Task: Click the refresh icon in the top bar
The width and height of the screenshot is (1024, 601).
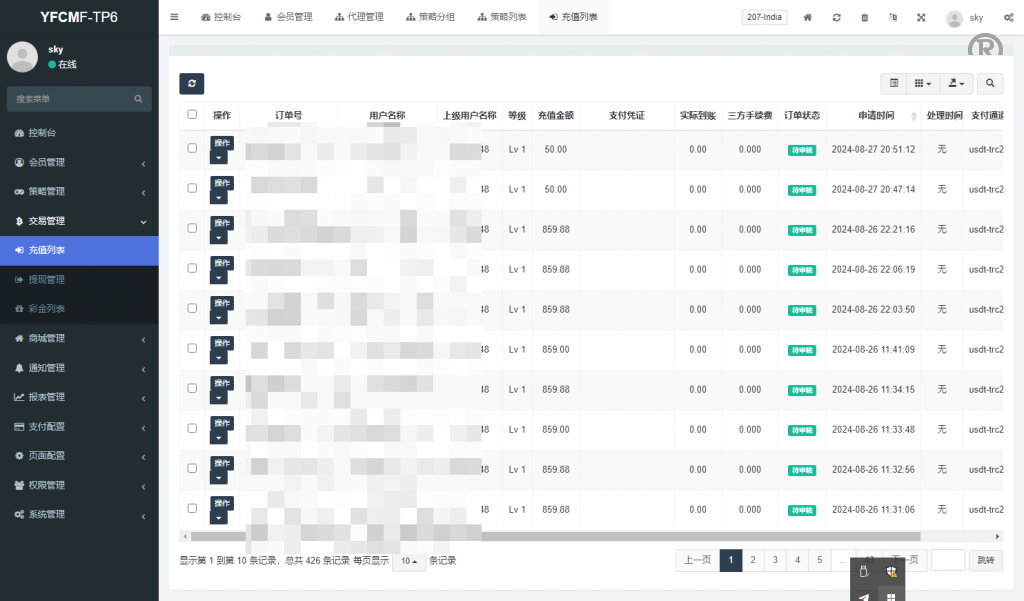Action: (x=836, y=18)
